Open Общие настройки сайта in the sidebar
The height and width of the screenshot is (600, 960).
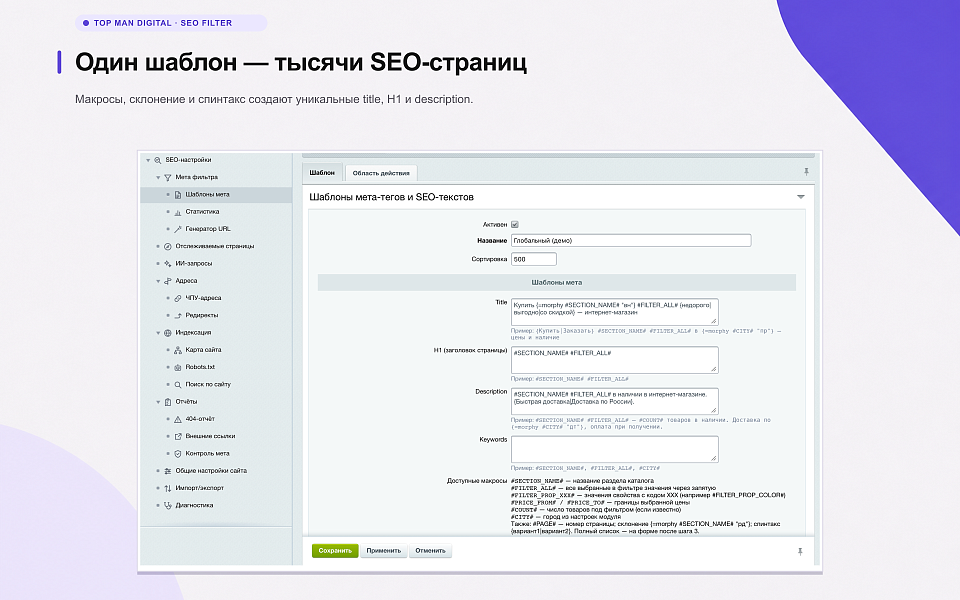(211, 471)
